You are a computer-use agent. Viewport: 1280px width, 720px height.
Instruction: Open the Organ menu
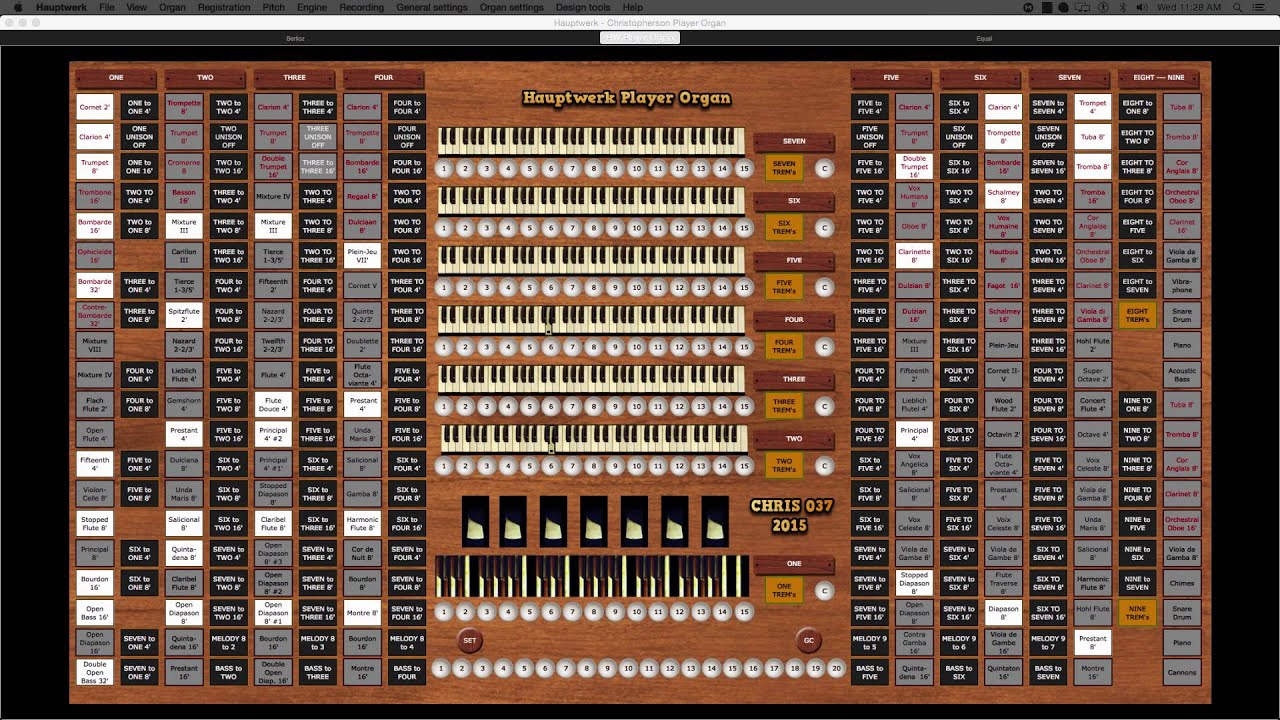[x=172, y=7]
